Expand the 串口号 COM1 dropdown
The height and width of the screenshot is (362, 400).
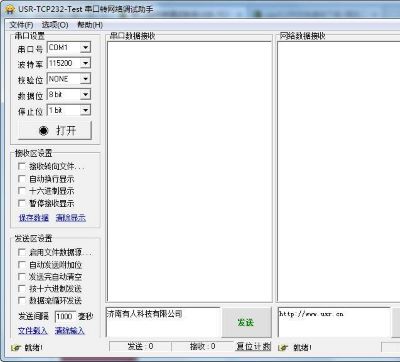[x=85, y=48]
